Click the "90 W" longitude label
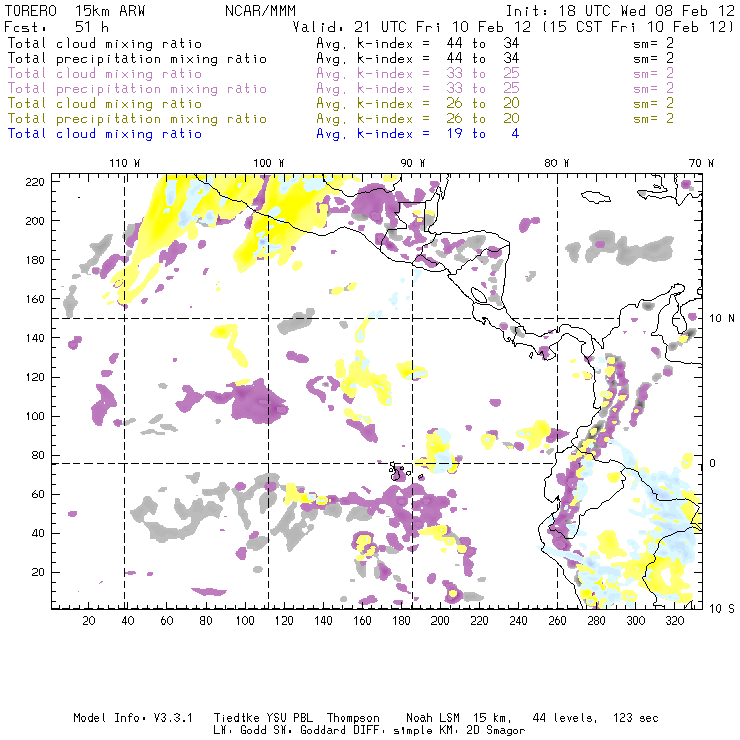 pos(413,163)
